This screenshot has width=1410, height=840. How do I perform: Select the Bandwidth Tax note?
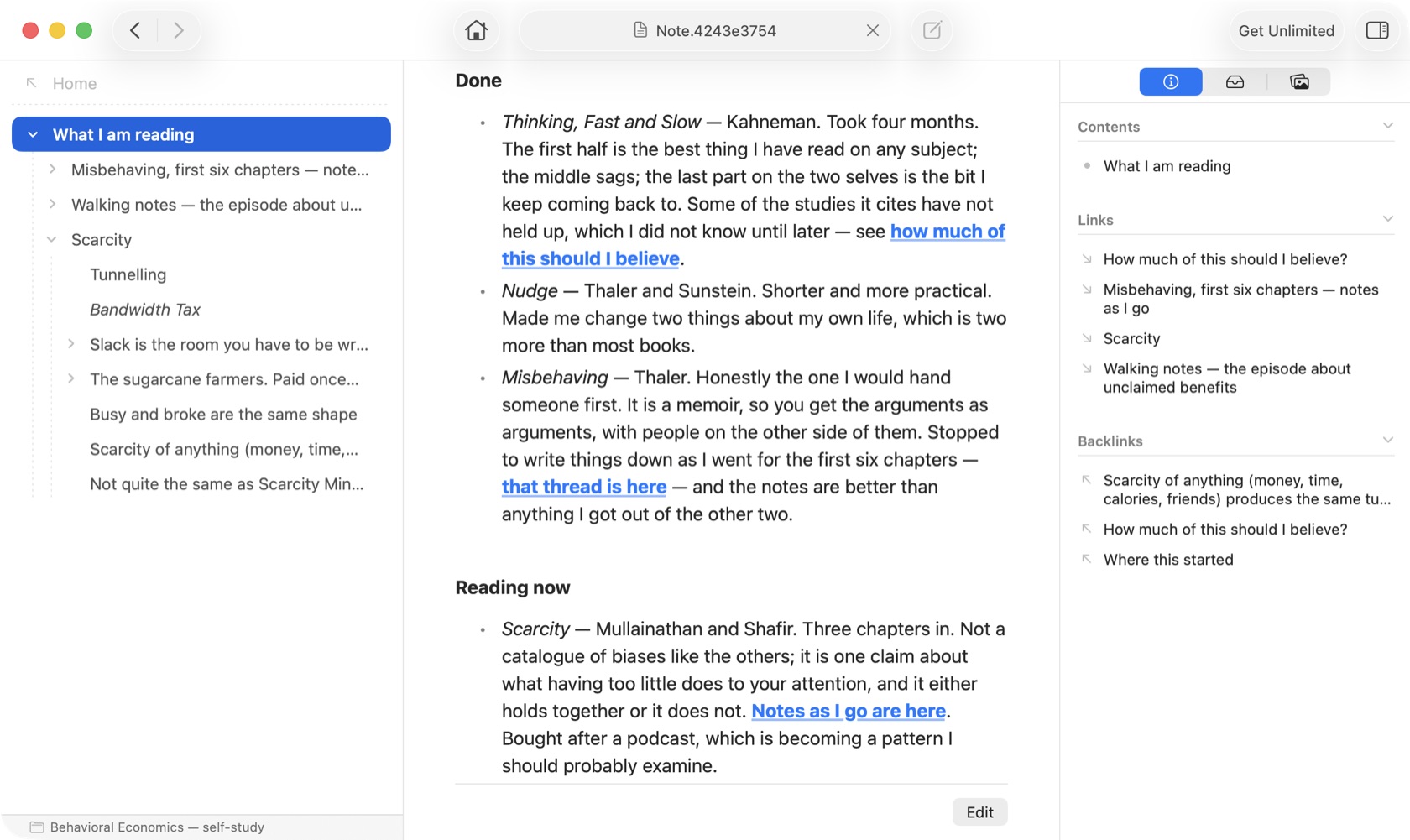click(x=145, y=310)
